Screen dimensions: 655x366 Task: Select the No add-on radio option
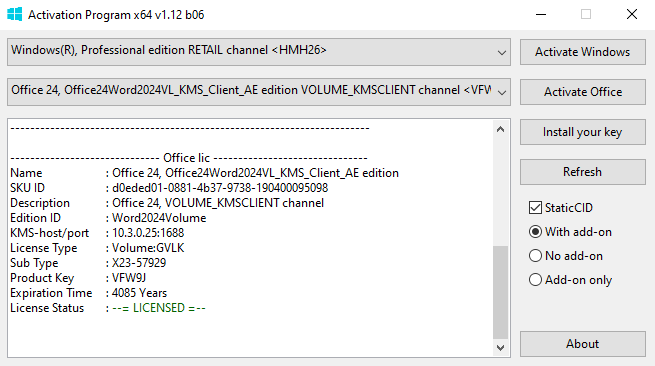pyautogui.click(x=535, y=256)
